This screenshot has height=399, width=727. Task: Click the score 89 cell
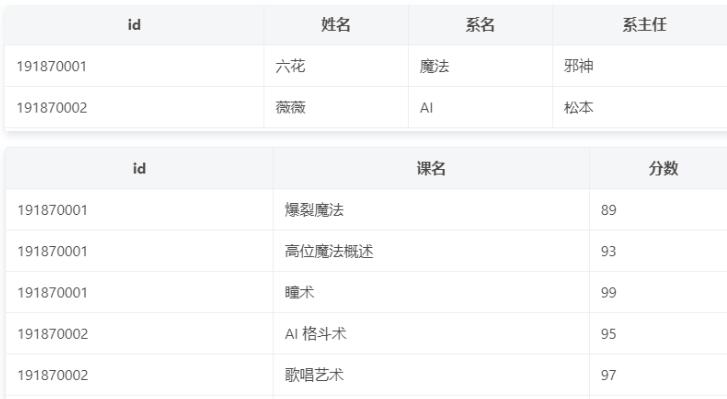[658, 210]
